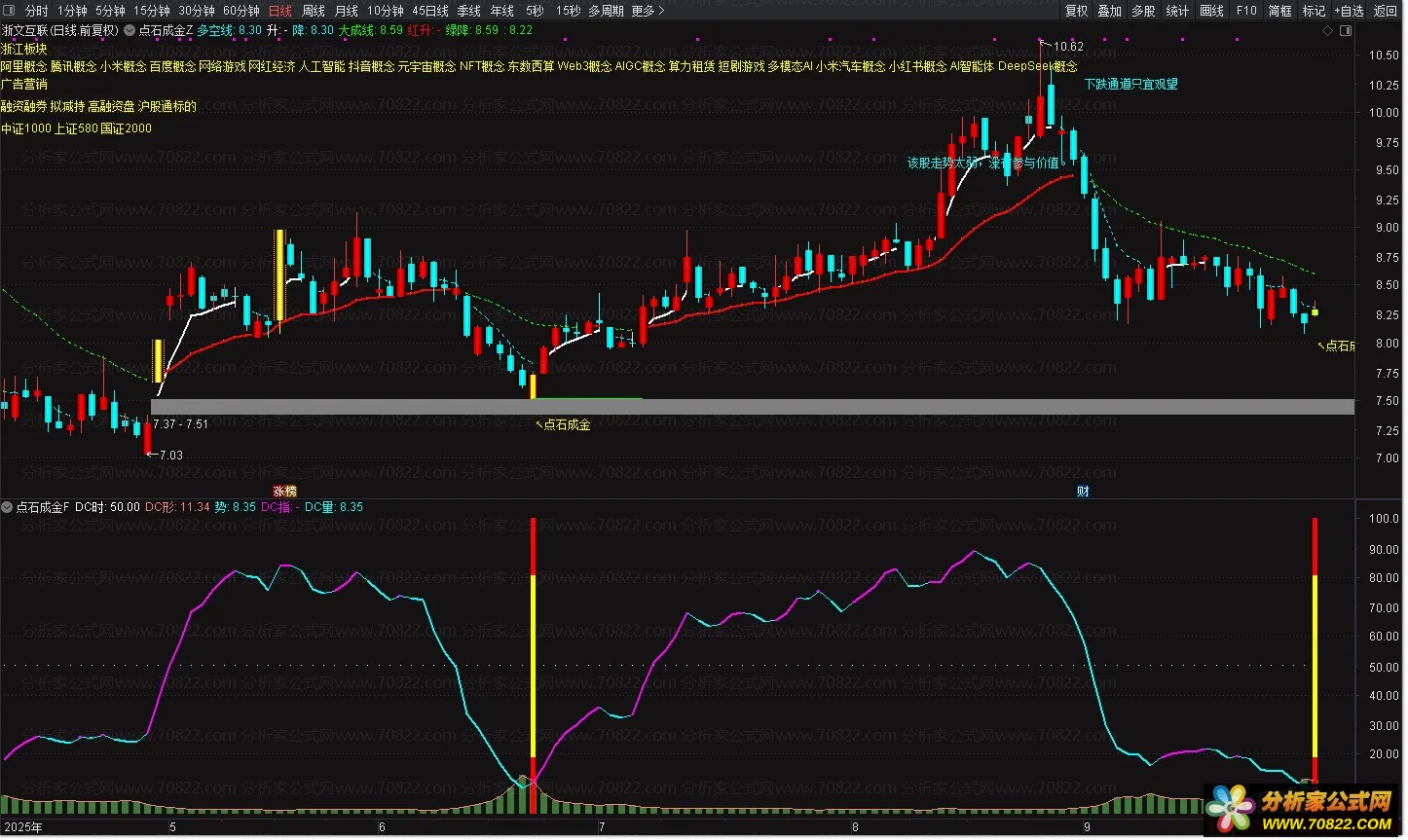1408x840 pixels.
Task: Click the 大成线: 8.59 indicator value
Action: click(x=370, y=30)
